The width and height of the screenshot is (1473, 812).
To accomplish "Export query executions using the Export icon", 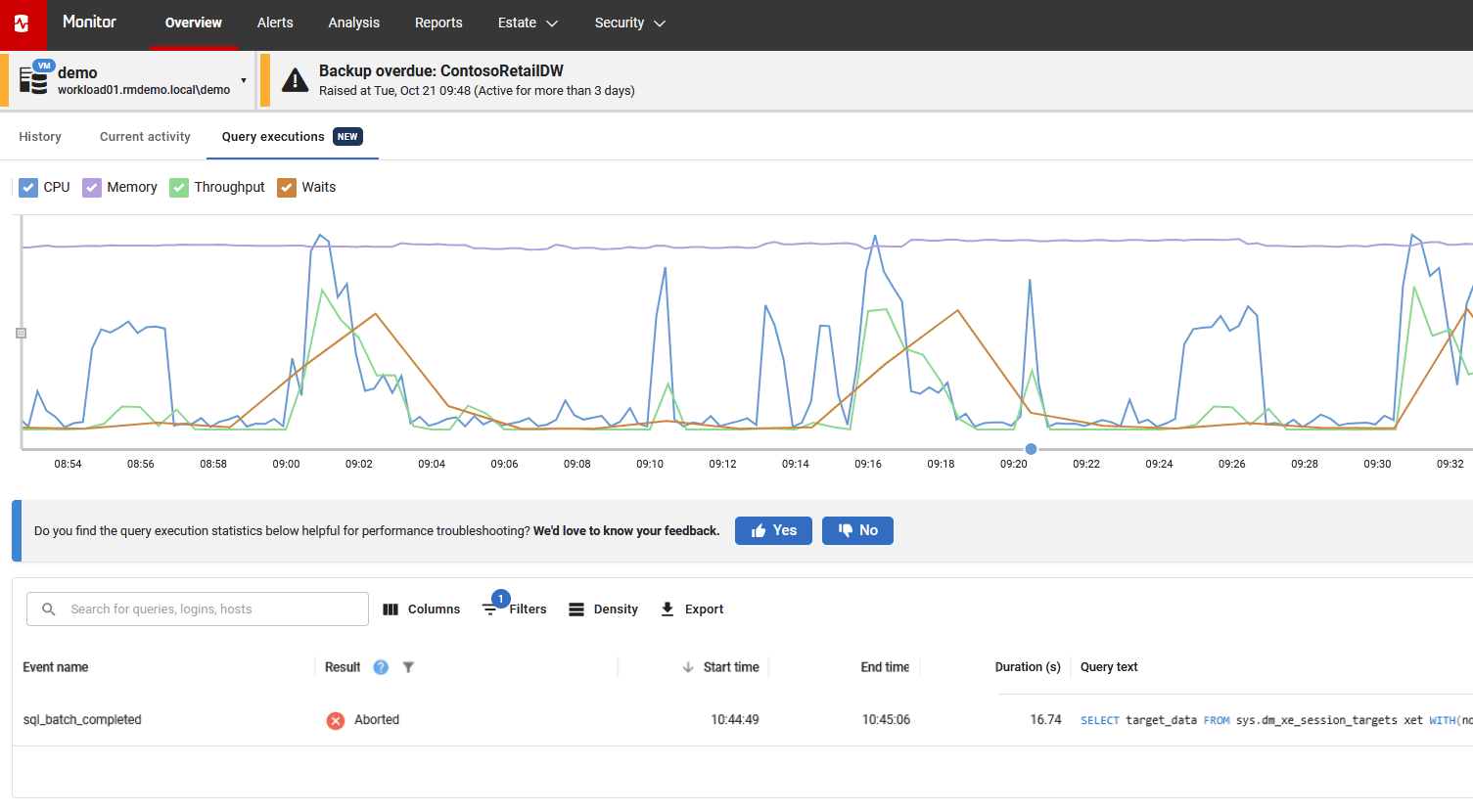I will click(667, 609).
